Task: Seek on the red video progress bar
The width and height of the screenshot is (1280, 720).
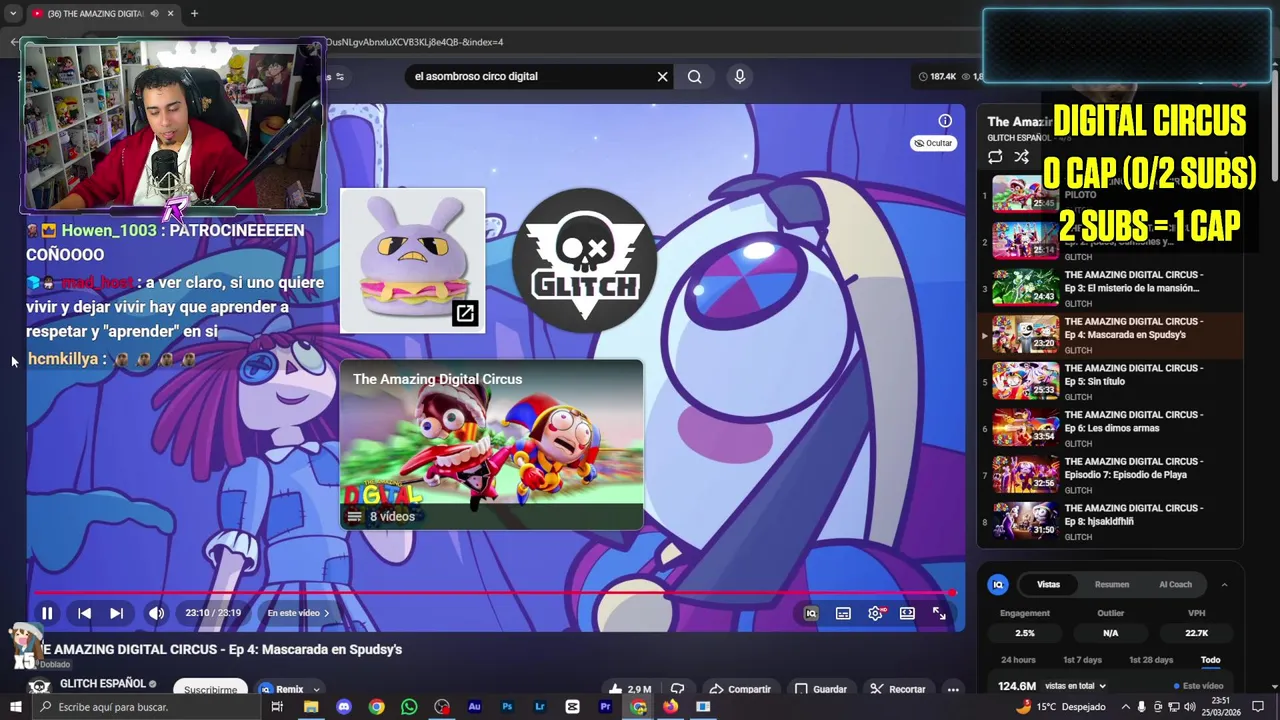Action: (x=495, y=593)
